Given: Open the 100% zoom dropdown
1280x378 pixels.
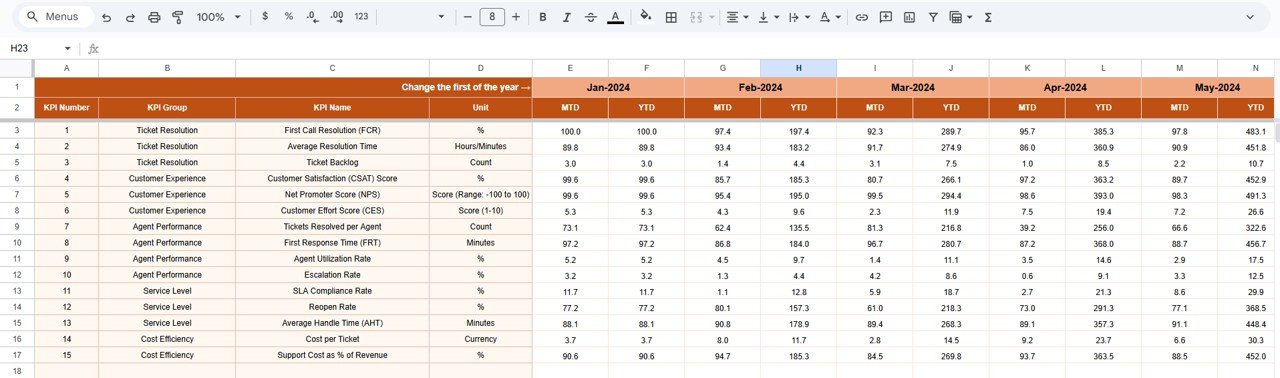Looking at the screenshot, I should (218, 17).
